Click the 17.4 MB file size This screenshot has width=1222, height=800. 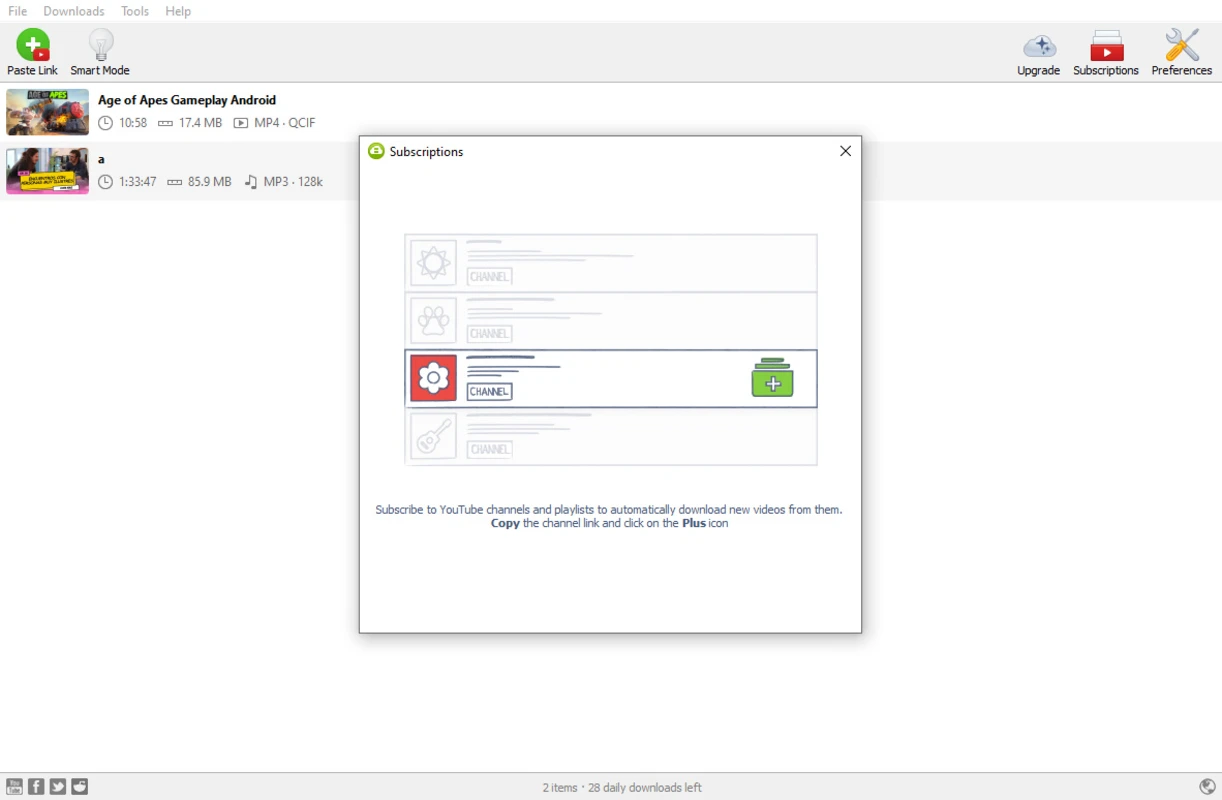point(200,123)
